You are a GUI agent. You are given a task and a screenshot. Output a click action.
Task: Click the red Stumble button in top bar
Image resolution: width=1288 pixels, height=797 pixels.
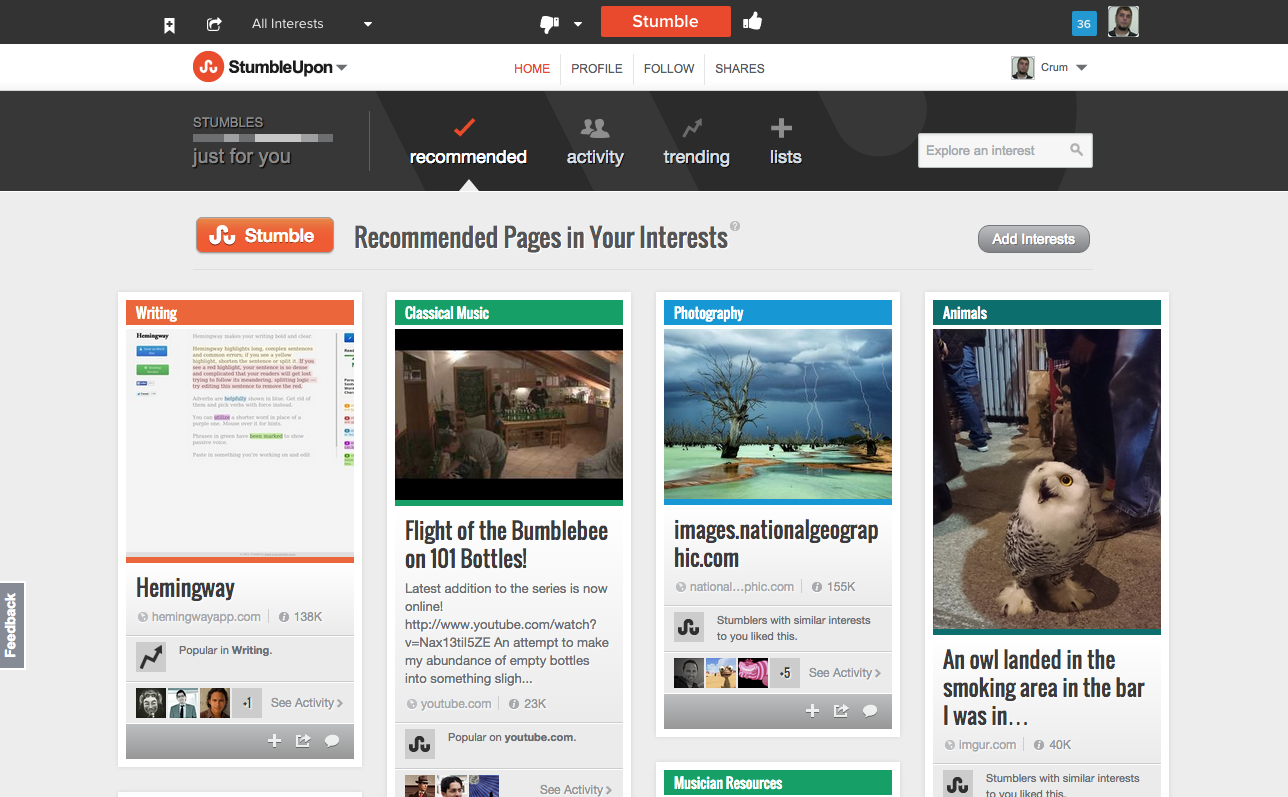point(665,21)
